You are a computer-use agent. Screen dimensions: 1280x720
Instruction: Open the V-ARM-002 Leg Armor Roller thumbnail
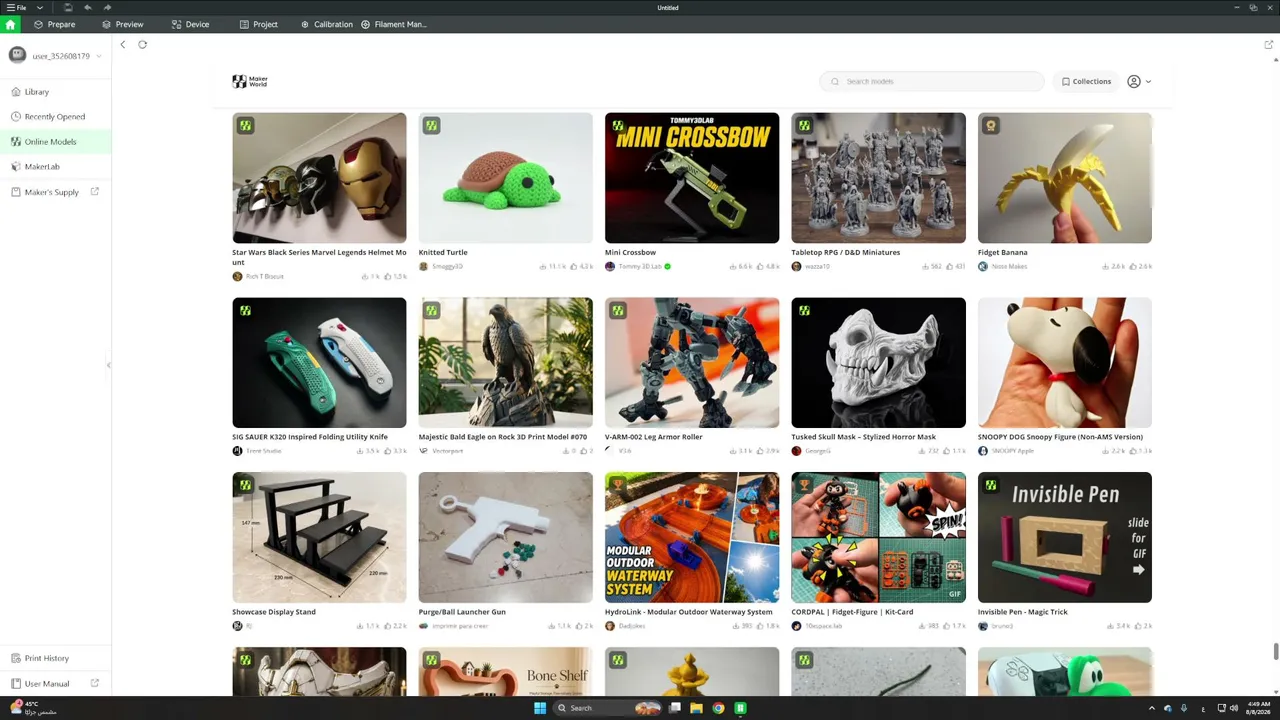click(692, 363)
